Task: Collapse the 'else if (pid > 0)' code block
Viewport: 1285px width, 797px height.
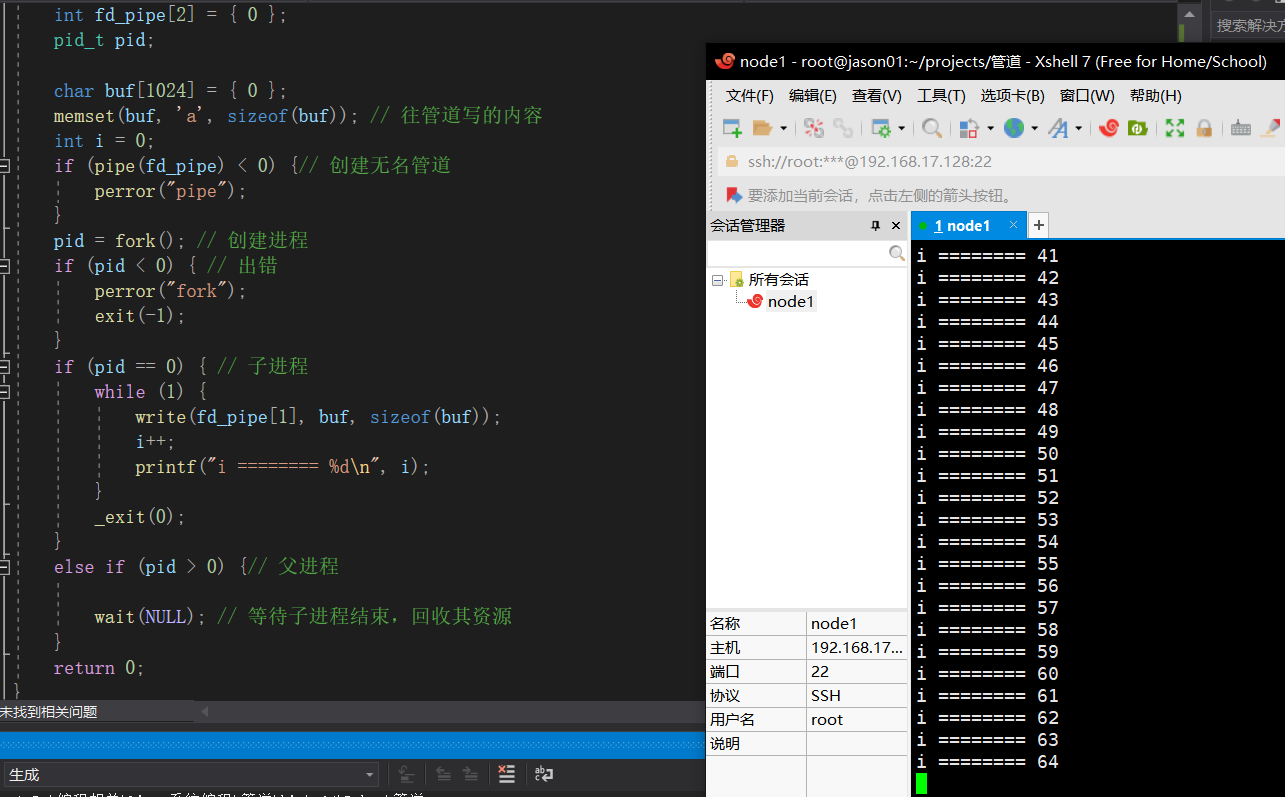Action: pos(5,567)
